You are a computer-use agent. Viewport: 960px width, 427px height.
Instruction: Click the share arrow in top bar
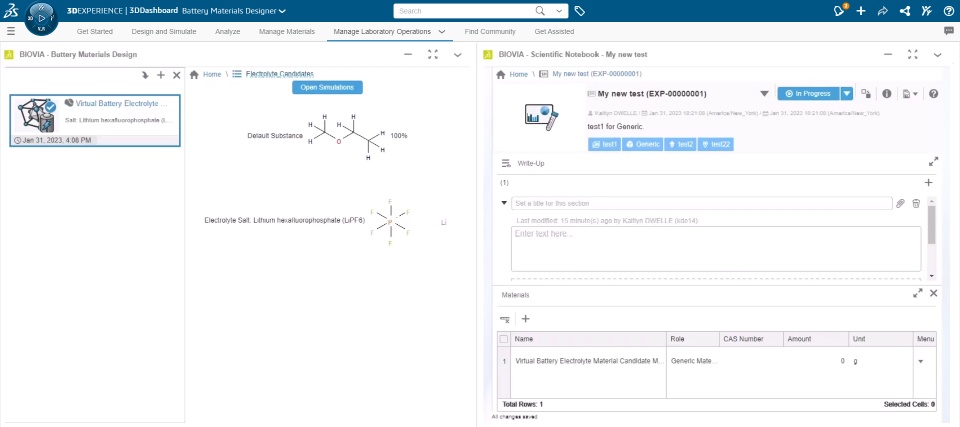883,10
